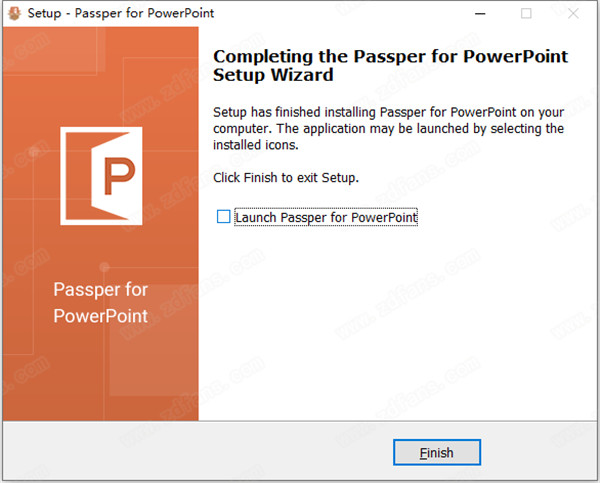Screen dimensions: 600x483
Task: Click 'Click Finish to exit Setup.' text
Action: 286,178
